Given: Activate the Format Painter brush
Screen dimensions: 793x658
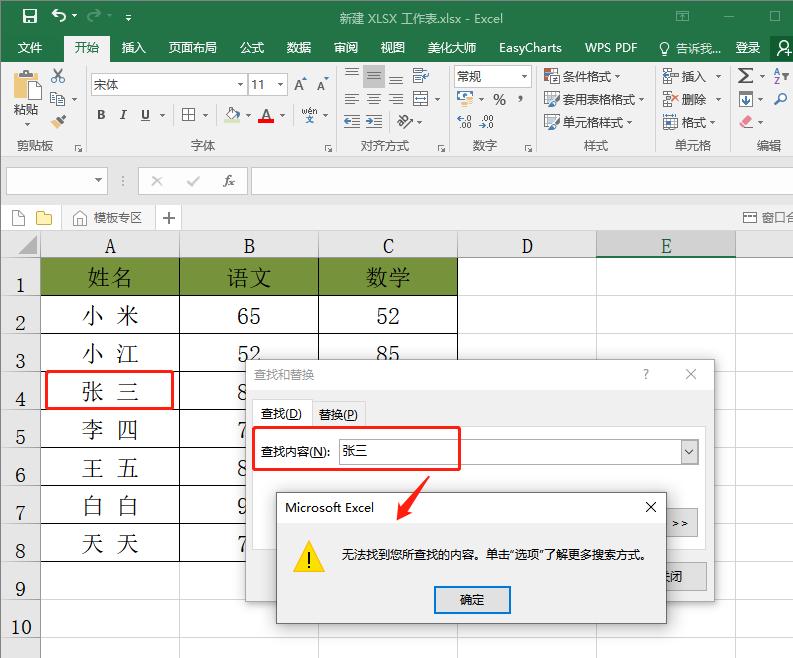Looking at the screenshot, I should coord(58,121).
